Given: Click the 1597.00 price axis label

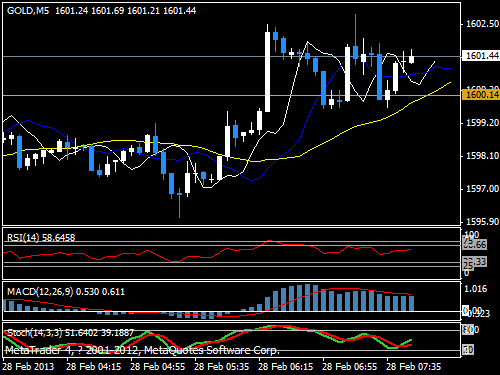Looking at the screenshot, I should coord(482,189).
